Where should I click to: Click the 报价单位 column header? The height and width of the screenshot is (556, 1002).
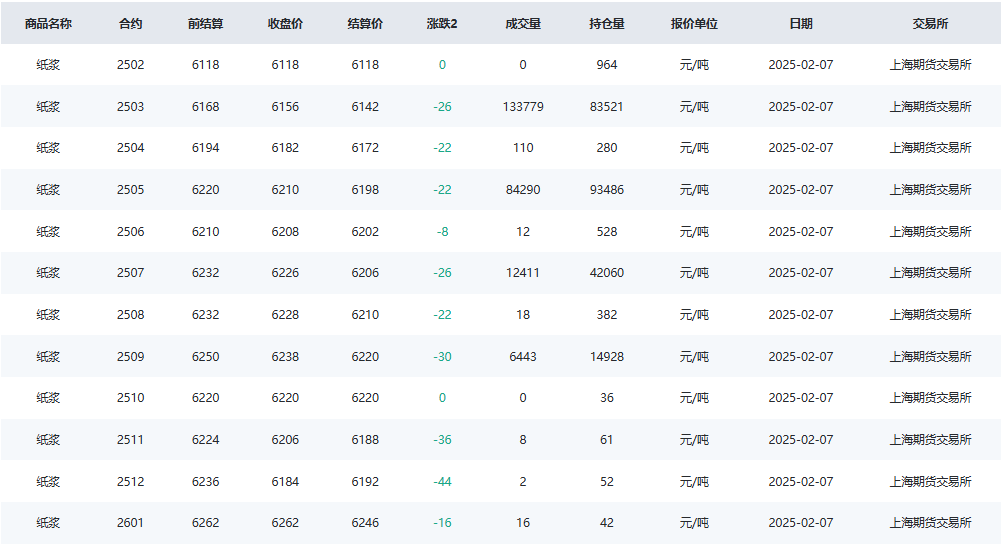(694, 24)
